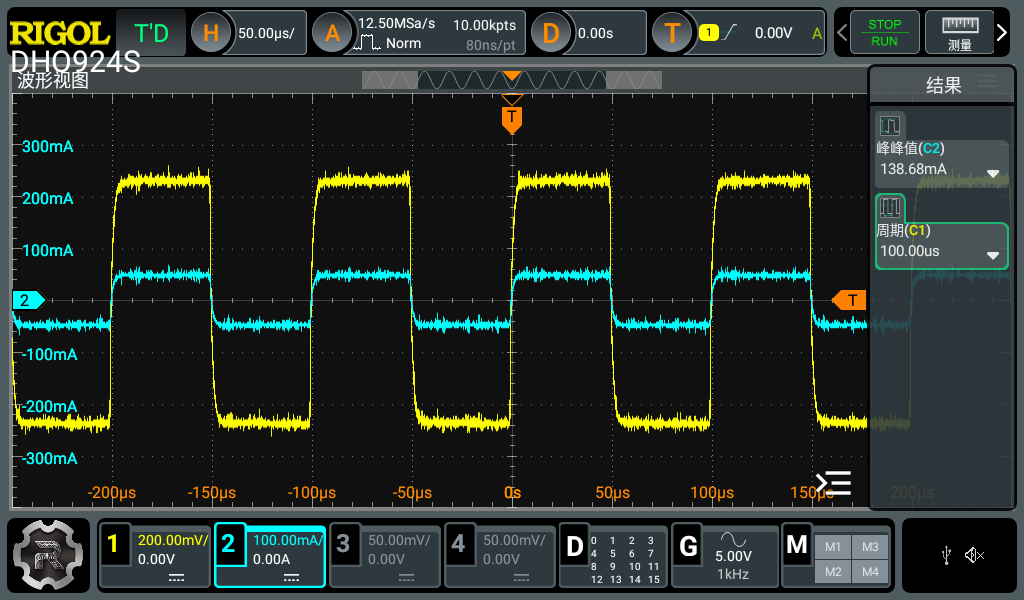Click the peak-to-peak measurement icon

click(889, 125)
